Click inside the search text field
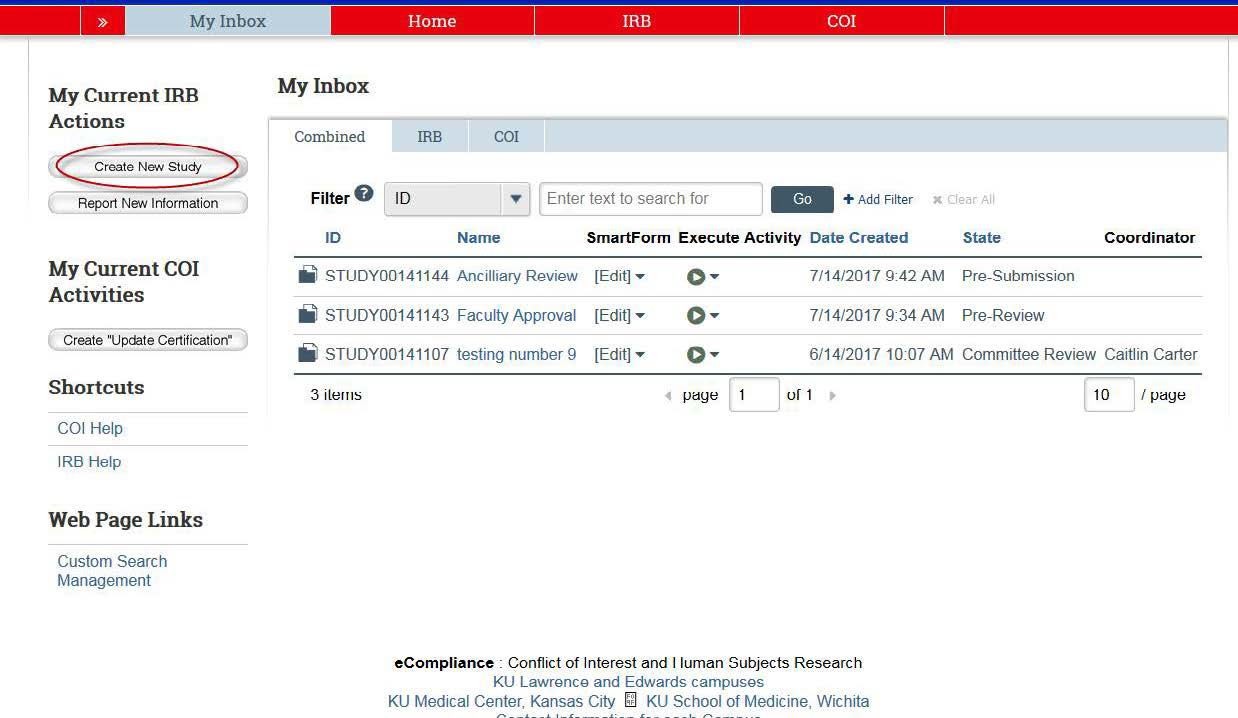1238x718 pixels. point(650,198)
